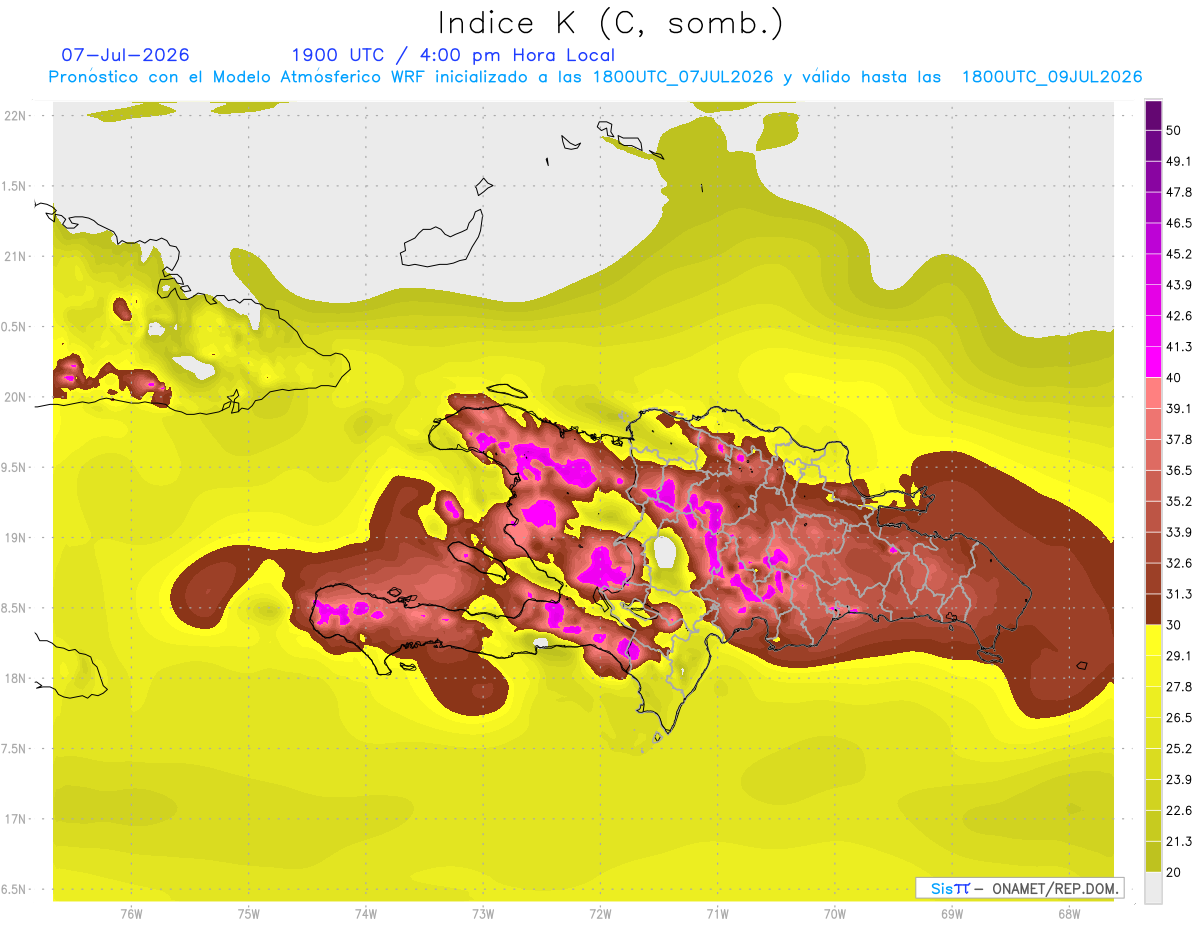Click the map title "Indice K (C, somb.)"
The height and width of the screenshot is (927, 1200).
pos(610,22)
